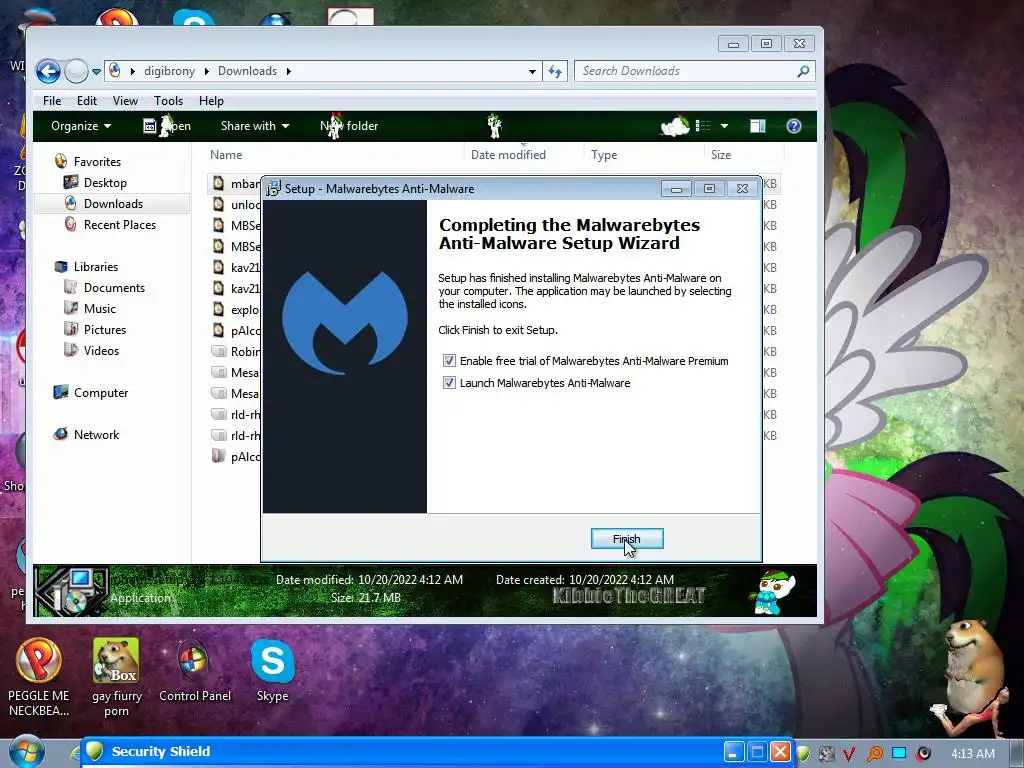Select Computer in the navigation pane
Viewport: 1024px width, 768px height.
[91, 392]
